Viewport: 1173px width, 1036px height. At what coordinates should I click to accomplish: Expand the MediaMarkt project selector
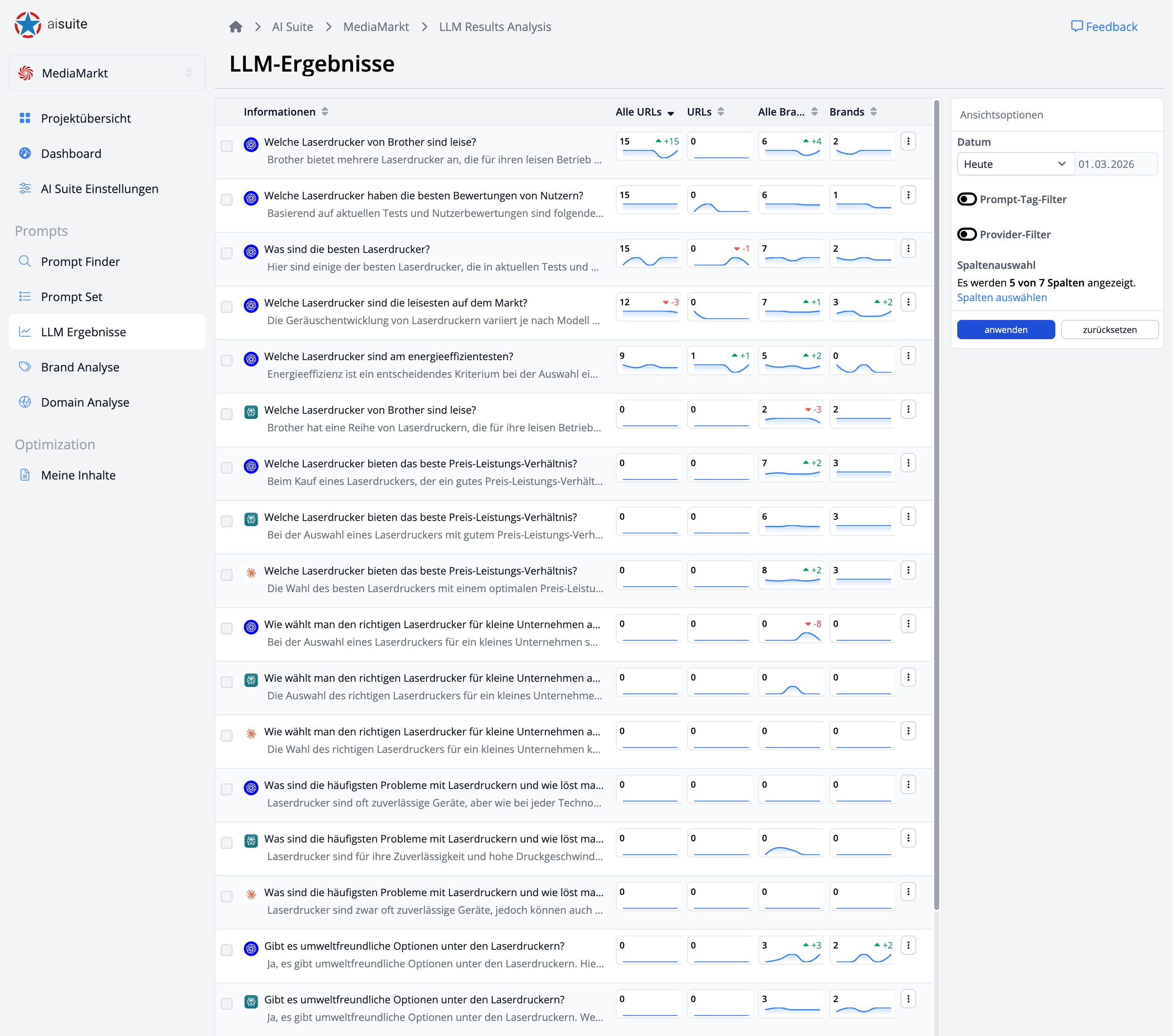[107, 73]
